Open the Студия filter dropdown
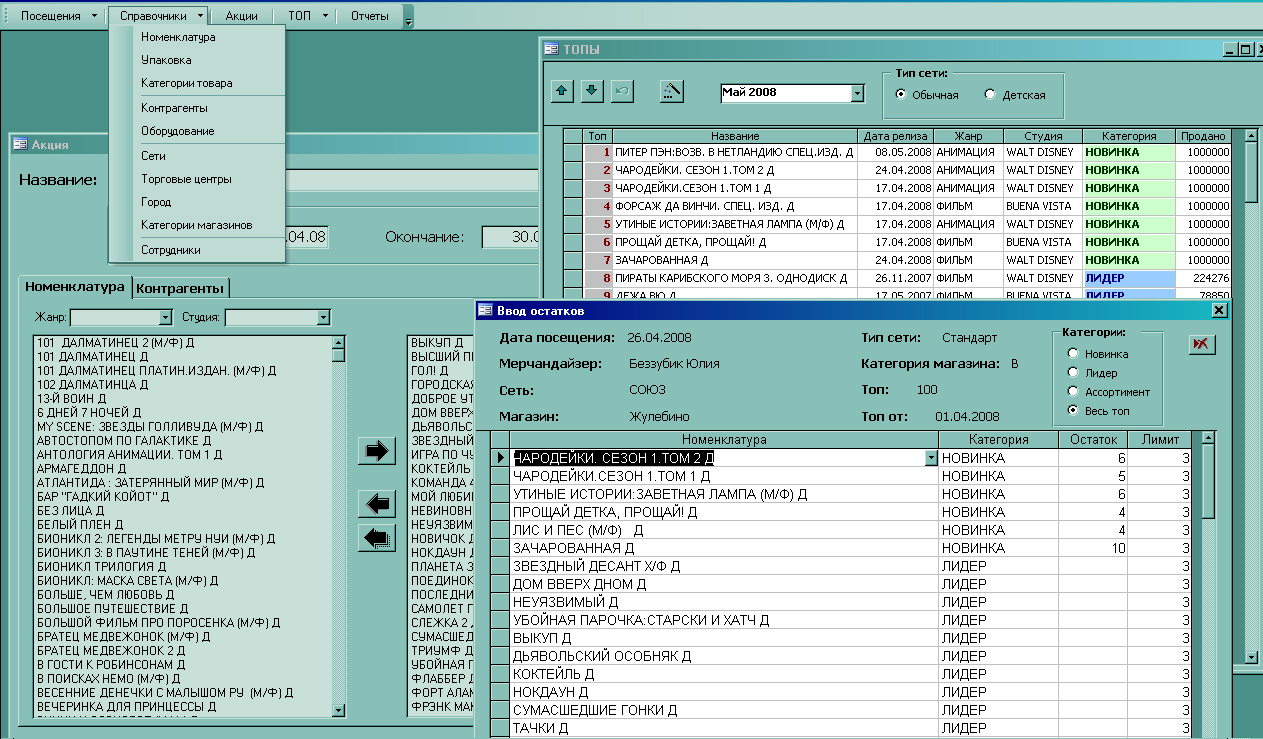The image size is (1263, 739). (x=323, y=317)
